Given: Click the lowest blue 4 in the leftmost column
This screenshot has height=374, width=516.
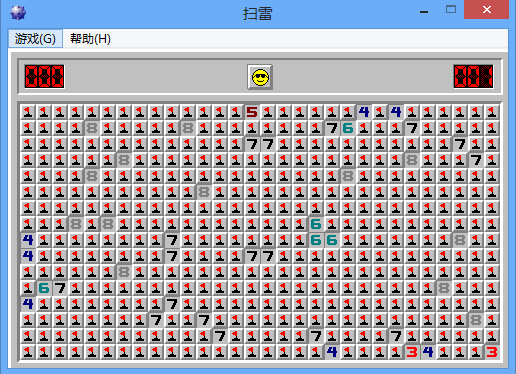Looking at the screenshot, I should tap(28, 304).
